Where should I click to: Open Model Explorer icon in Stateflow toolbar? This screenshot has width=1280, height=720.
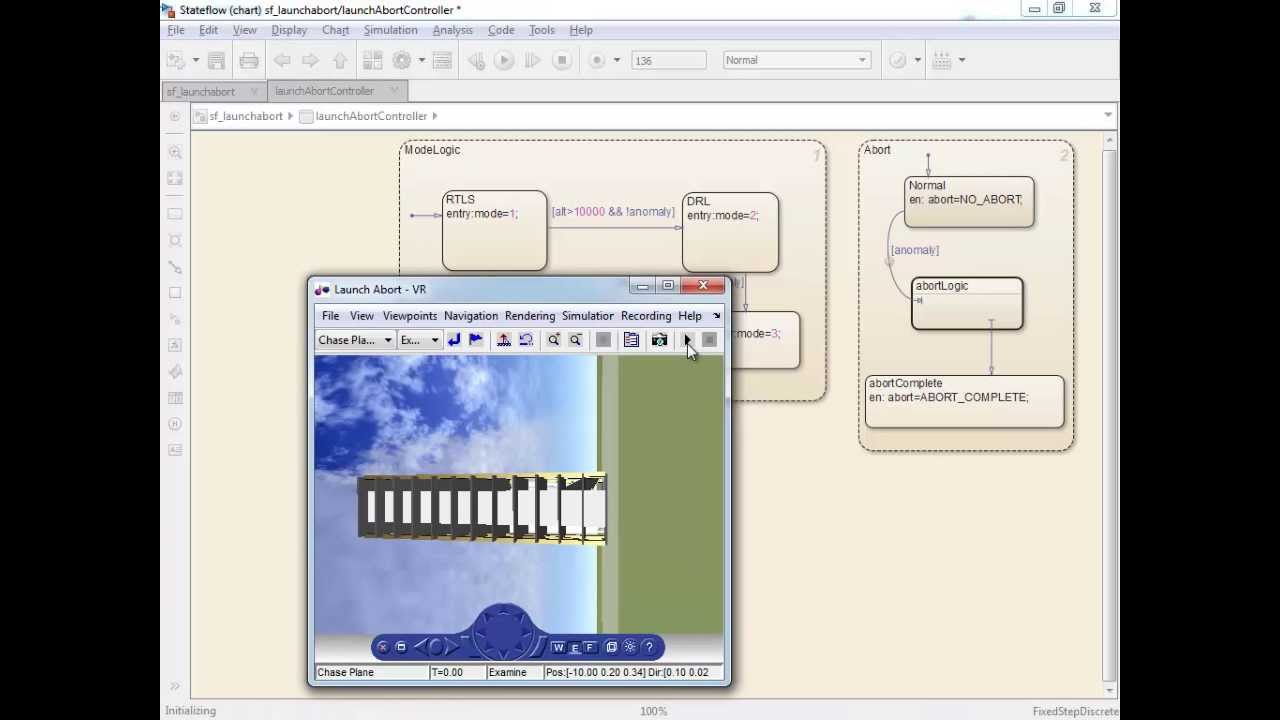tap(442, 60)
